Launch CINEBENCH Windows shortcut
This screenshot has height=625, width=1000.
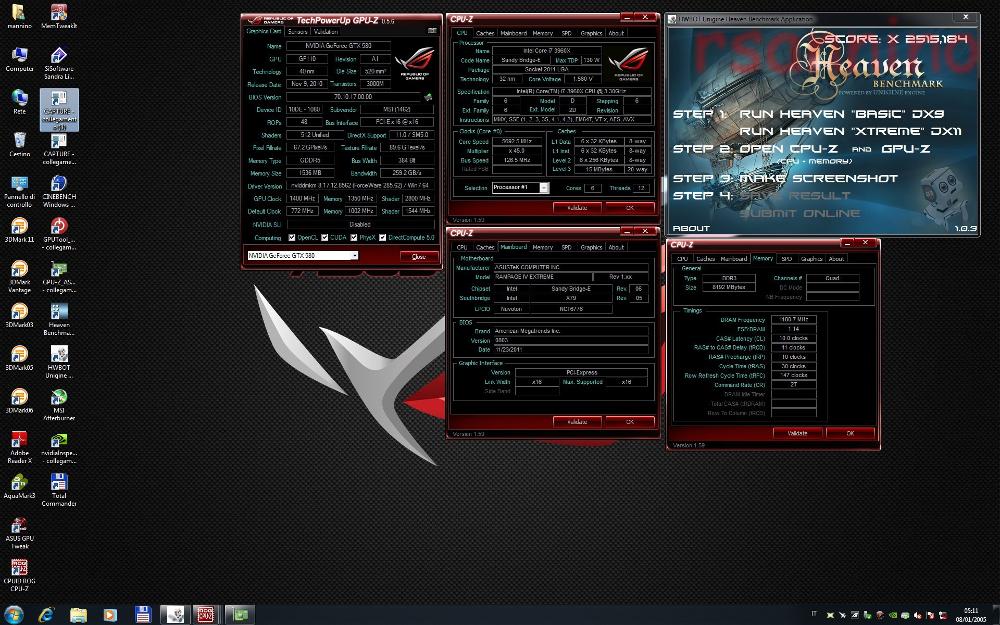click(59, 191)
